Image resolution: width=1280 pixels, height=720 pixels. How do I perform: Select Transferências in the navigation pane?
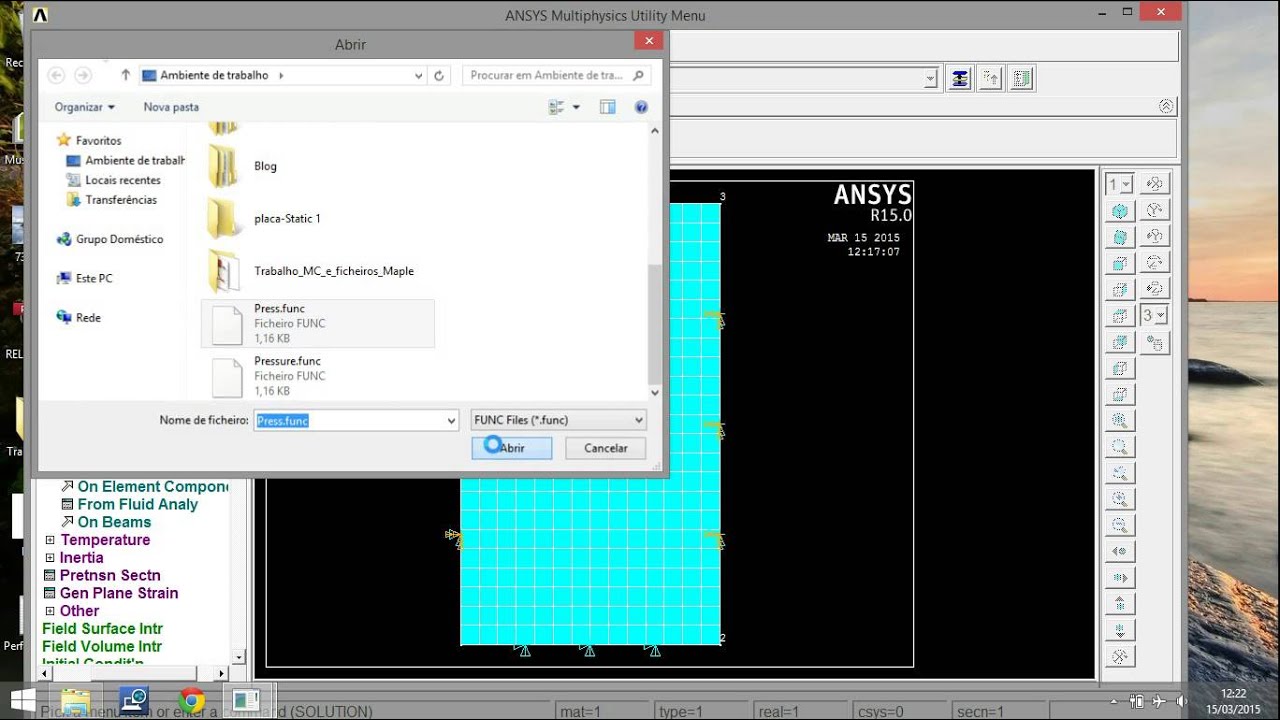coord(111,200)
